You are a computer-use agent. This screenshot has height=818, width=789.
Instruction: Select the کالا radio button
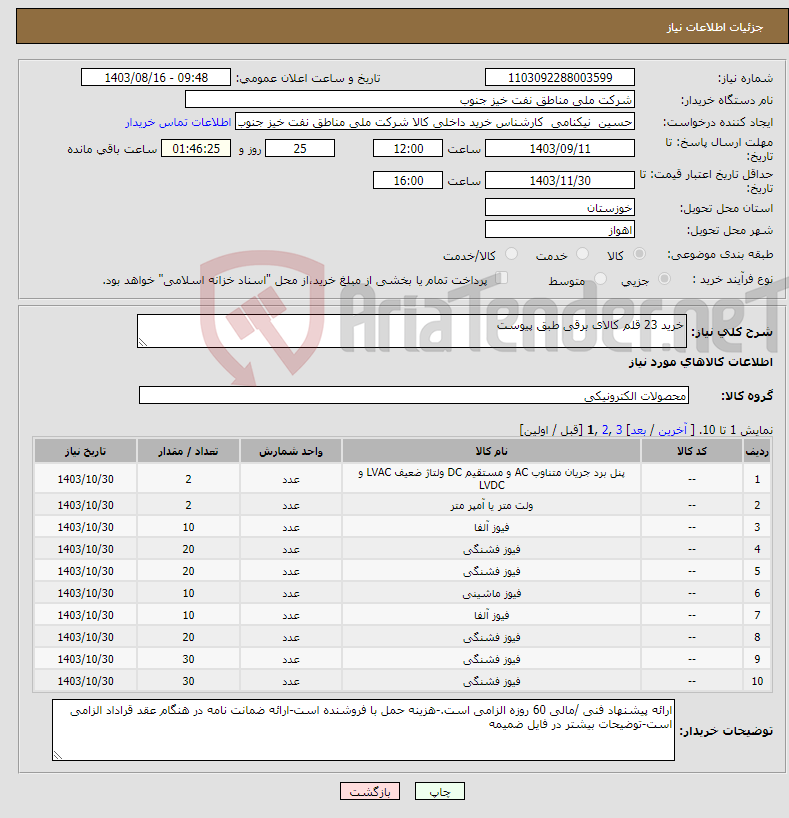[639, 254]
